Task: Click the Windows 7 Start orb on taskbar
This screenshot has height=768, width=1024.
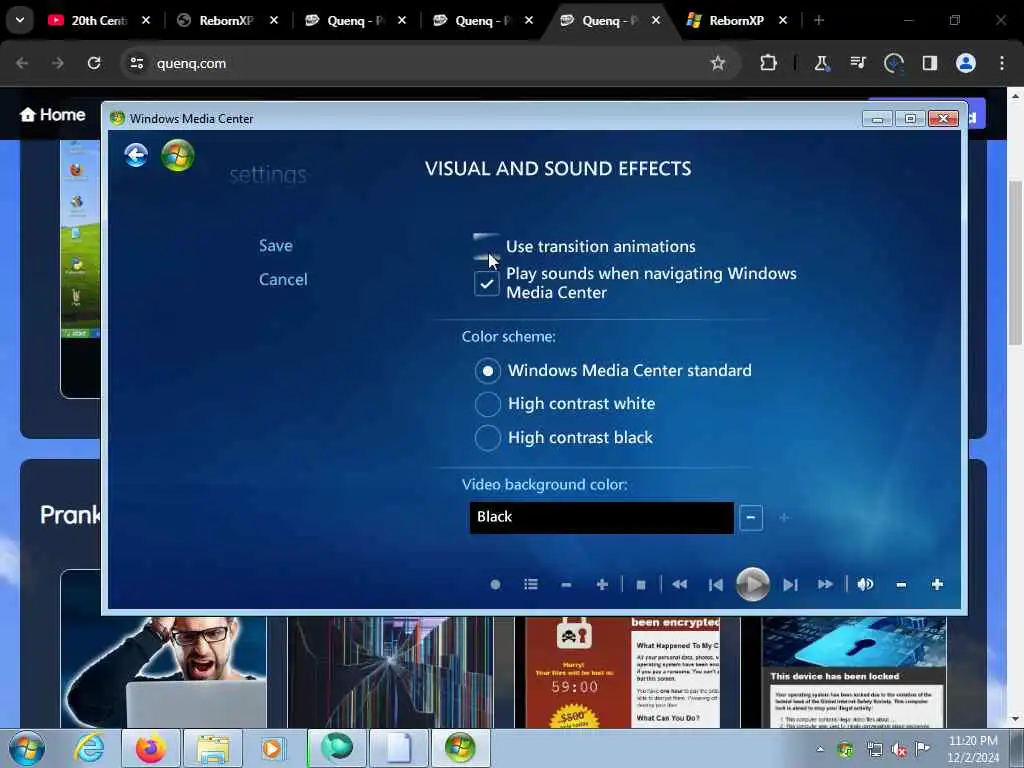Action: pyautogui.click(x=27, y=748)
